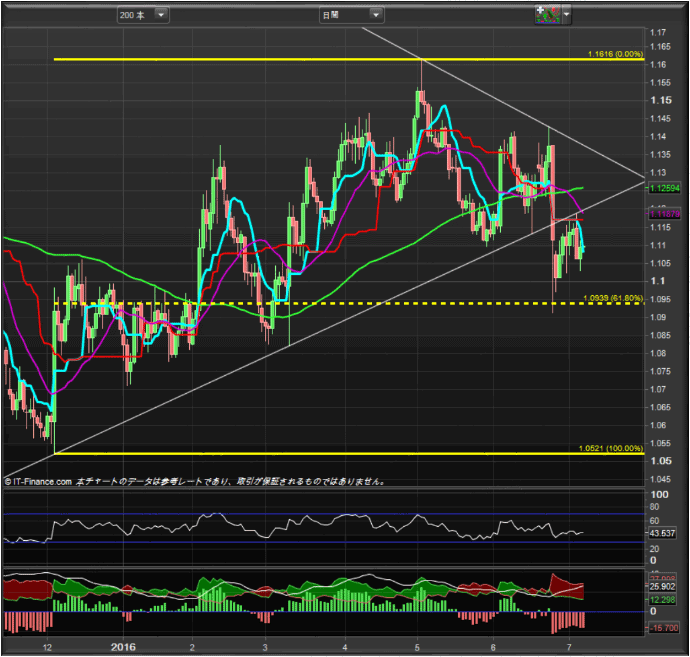Click the add indicator chart icon

pyautogui.click(x=547, y=15)
